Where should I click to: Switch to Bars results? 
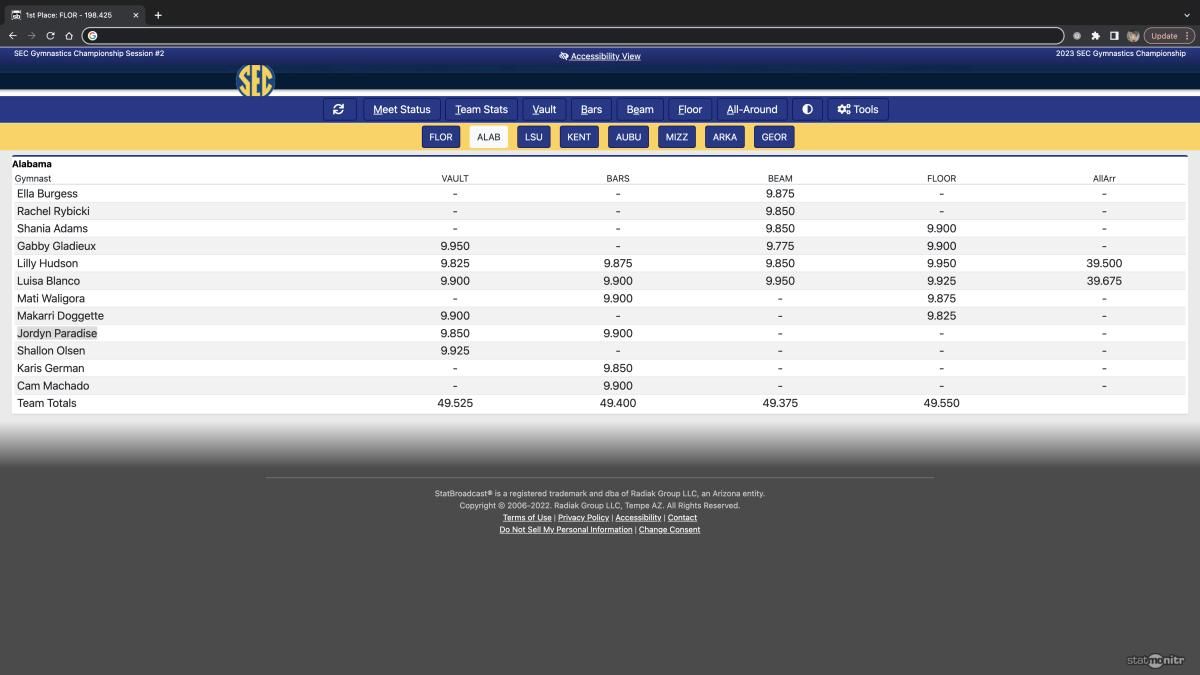coord(591,109)
